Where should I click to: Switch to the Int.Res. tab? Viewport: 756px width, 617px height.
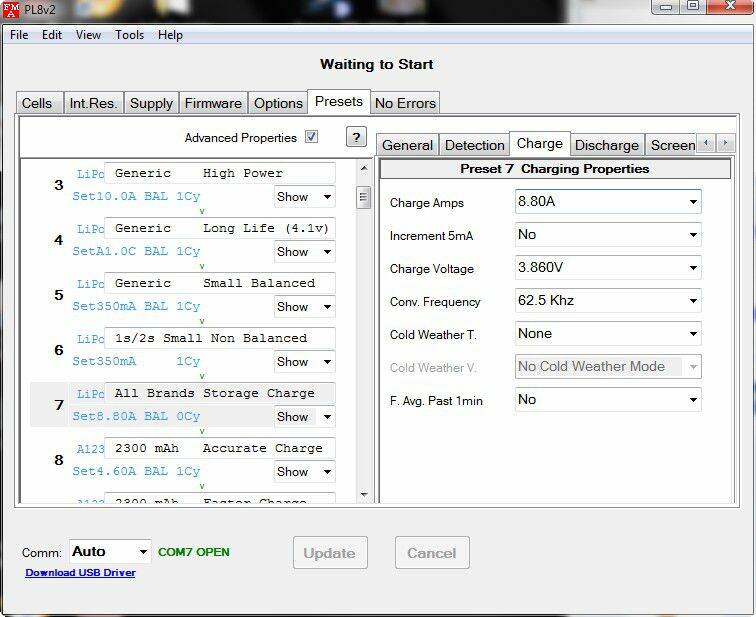pyautogui.click(x=94, y=103)
